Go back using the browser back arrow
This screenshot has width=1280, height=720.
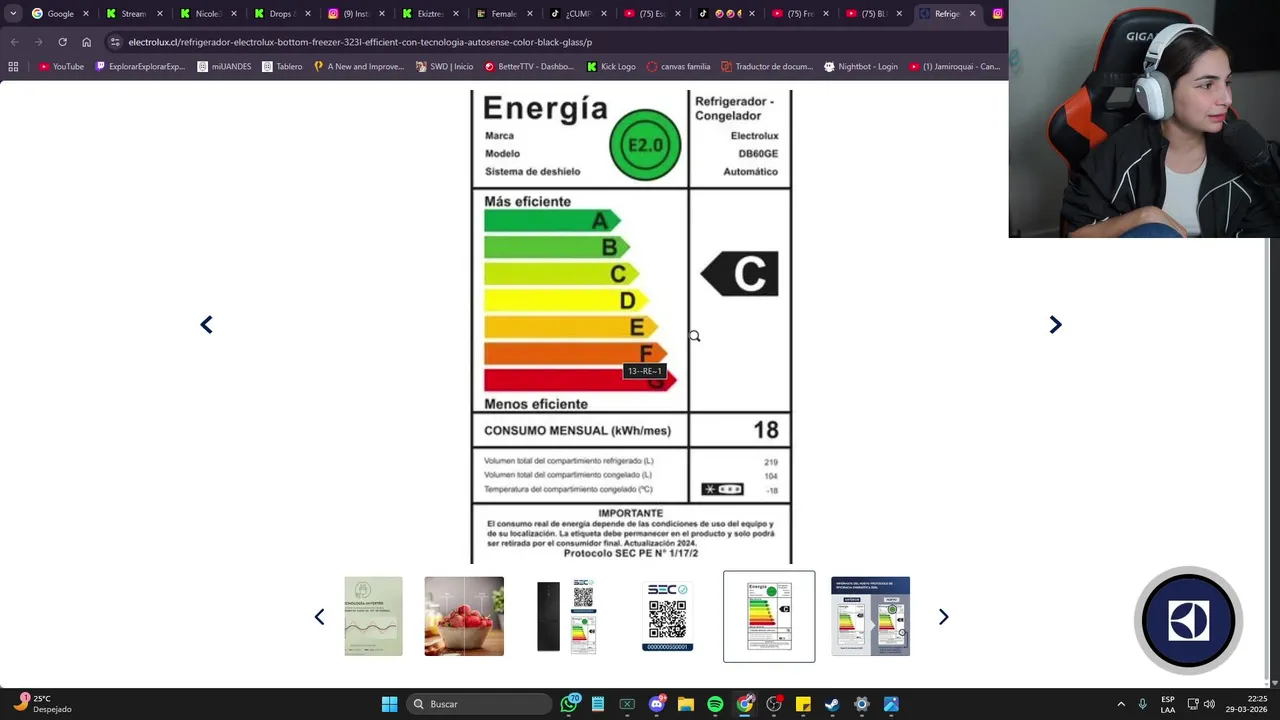click(x=14, y=42)
